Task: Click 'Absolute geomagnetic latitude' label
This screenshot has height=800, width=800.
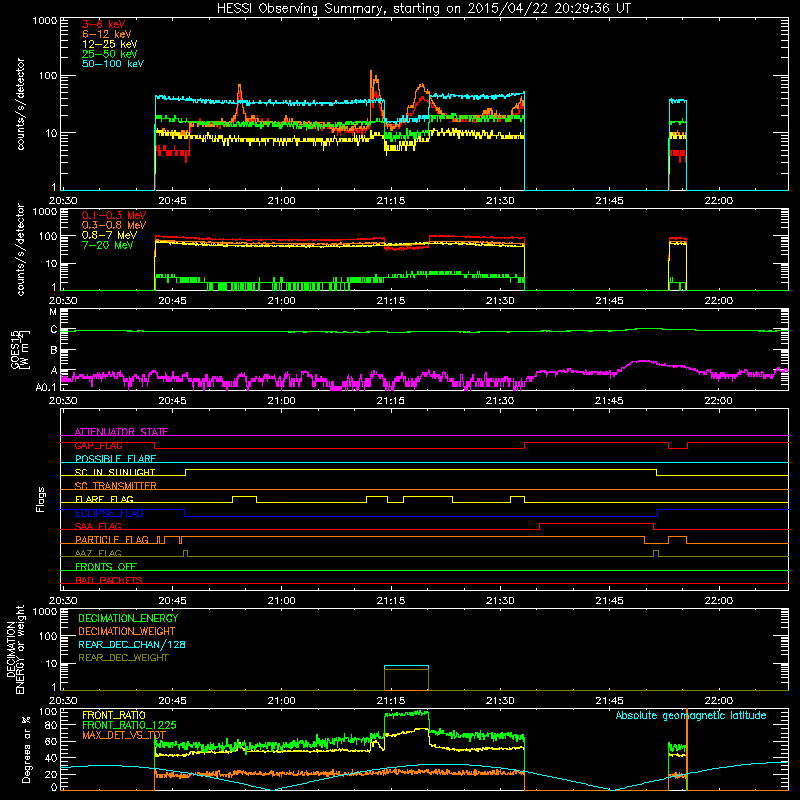Action: 691,716
